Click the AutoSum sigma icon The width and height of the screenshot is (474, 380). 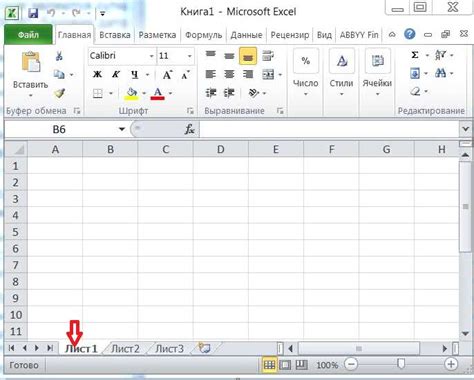(414, 55)
